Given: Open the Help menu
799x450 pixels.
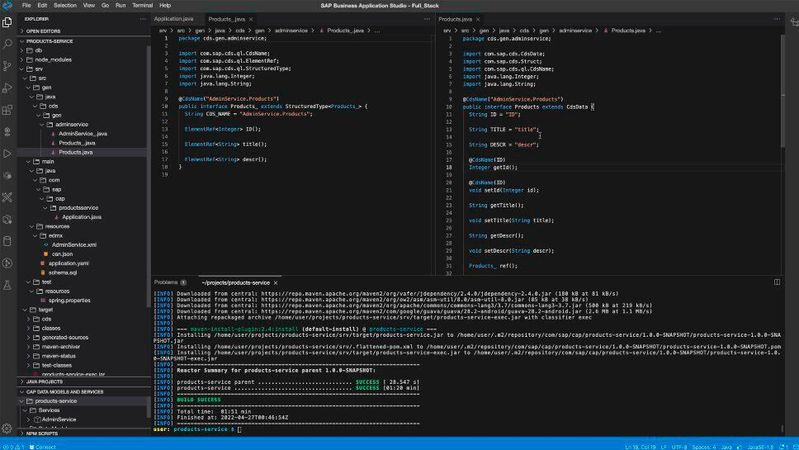Looking at the screenshot, I should [x=165, y=5].
